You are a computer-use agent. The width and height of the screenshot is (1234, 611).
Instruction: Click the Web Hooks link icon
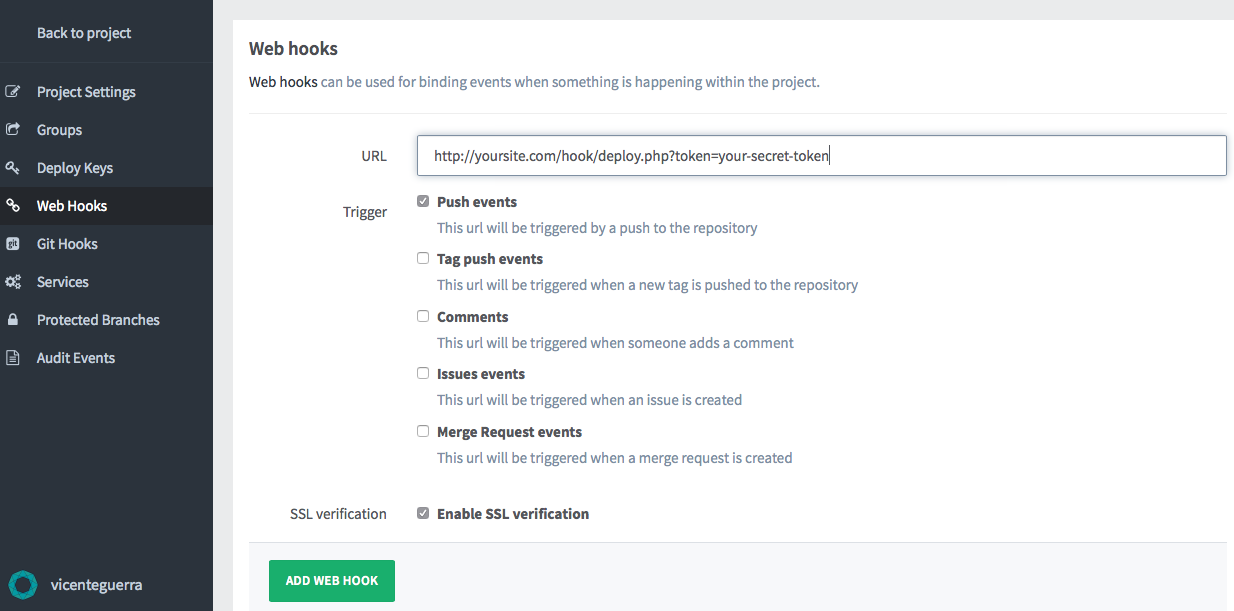[13, 206]
